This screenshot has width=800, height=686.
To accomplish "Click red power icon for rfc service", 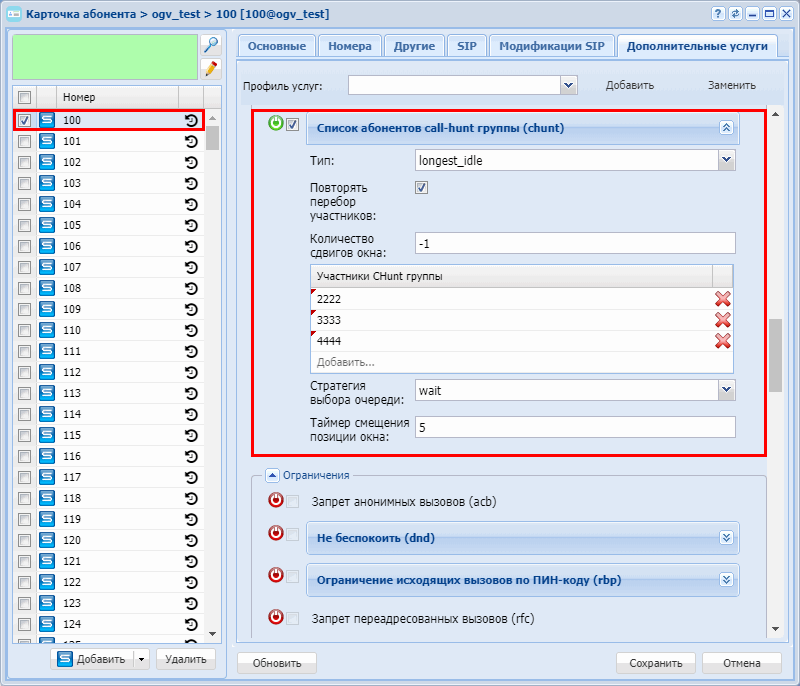I will (x=276, y=617).
